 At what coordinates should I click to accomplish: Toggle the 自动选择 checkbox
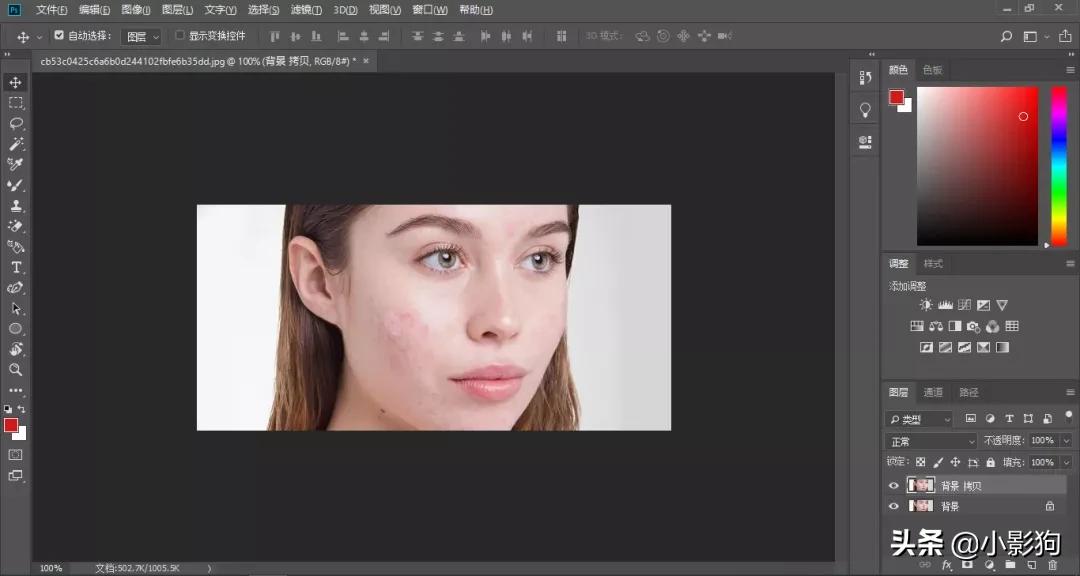pos(59,36)
